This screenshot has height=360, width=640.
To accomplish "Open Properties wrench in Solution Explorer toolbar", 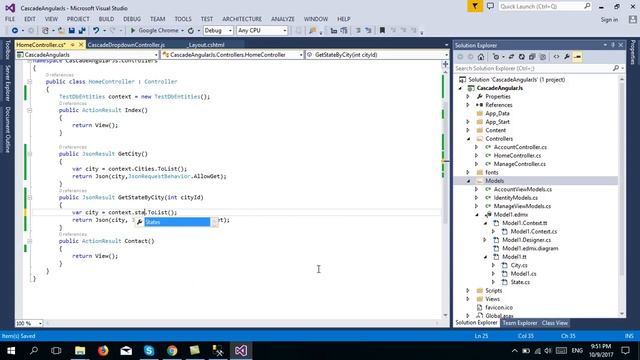I will click(567, 57).
